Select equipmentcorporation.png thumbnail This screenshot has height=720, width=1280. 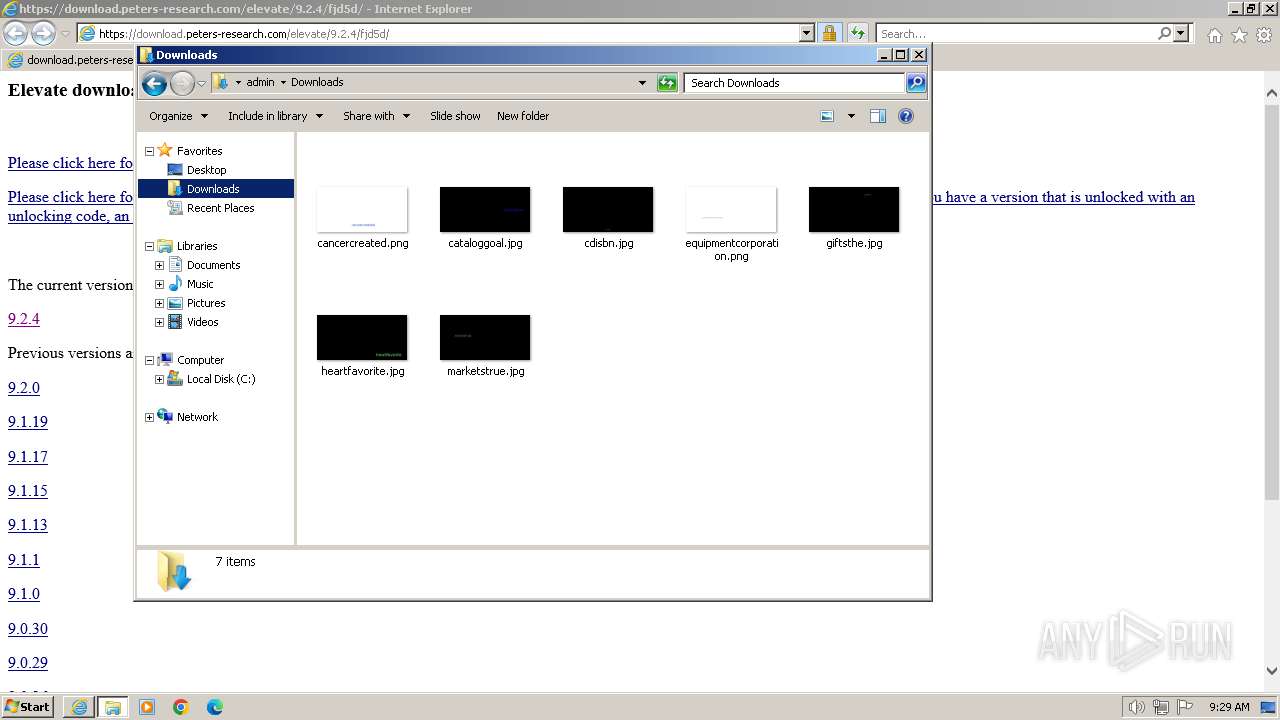click(x=731, y=210)
